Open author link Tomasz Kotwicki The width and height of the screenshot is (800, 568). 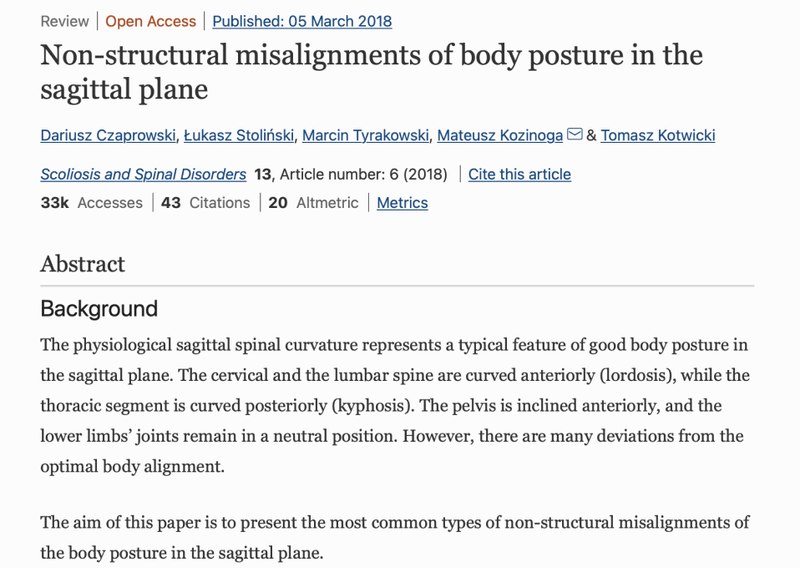pyautogui.click(x=658, y=135)
